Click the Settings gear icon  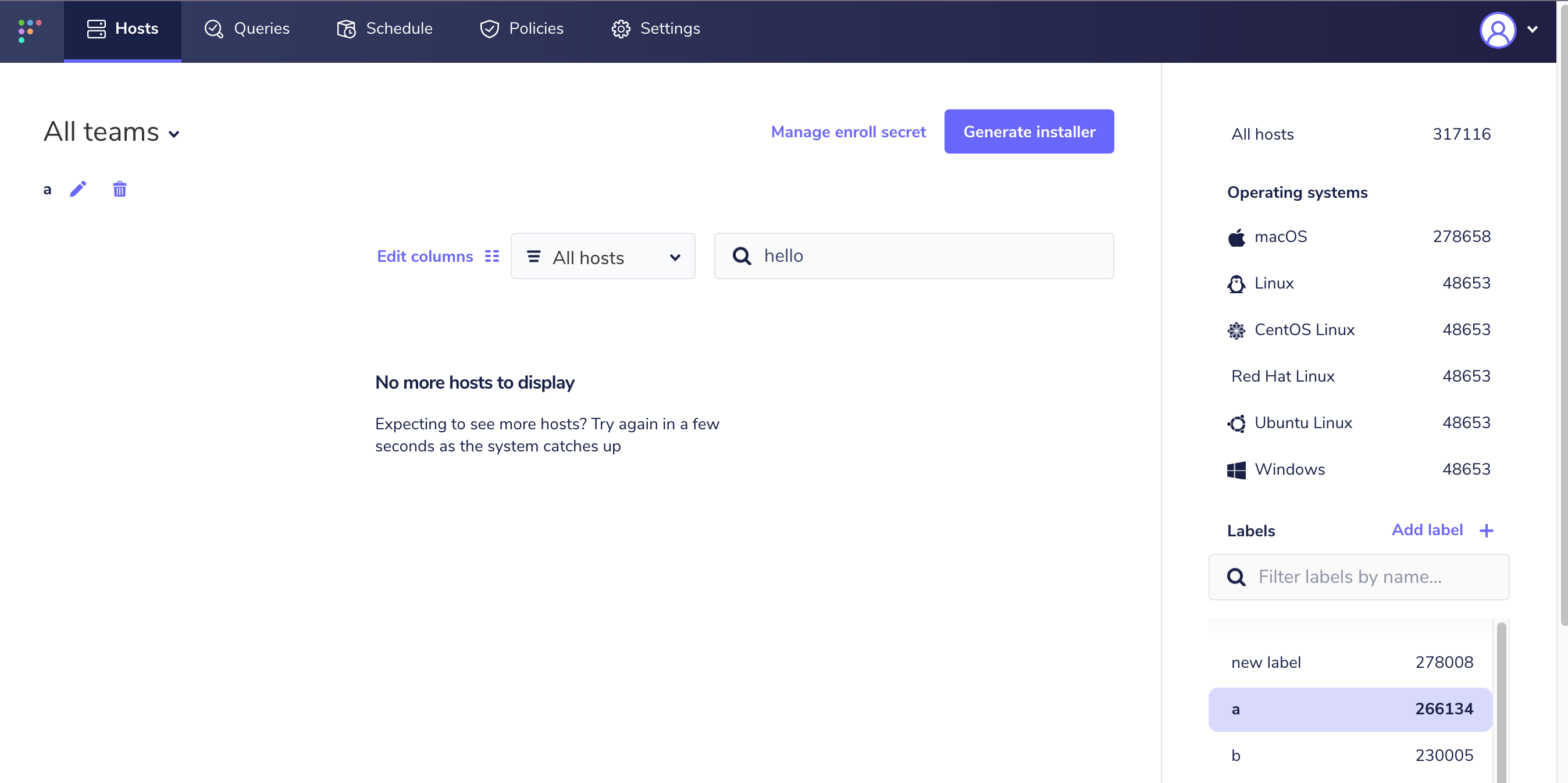[x=621, y=29]
